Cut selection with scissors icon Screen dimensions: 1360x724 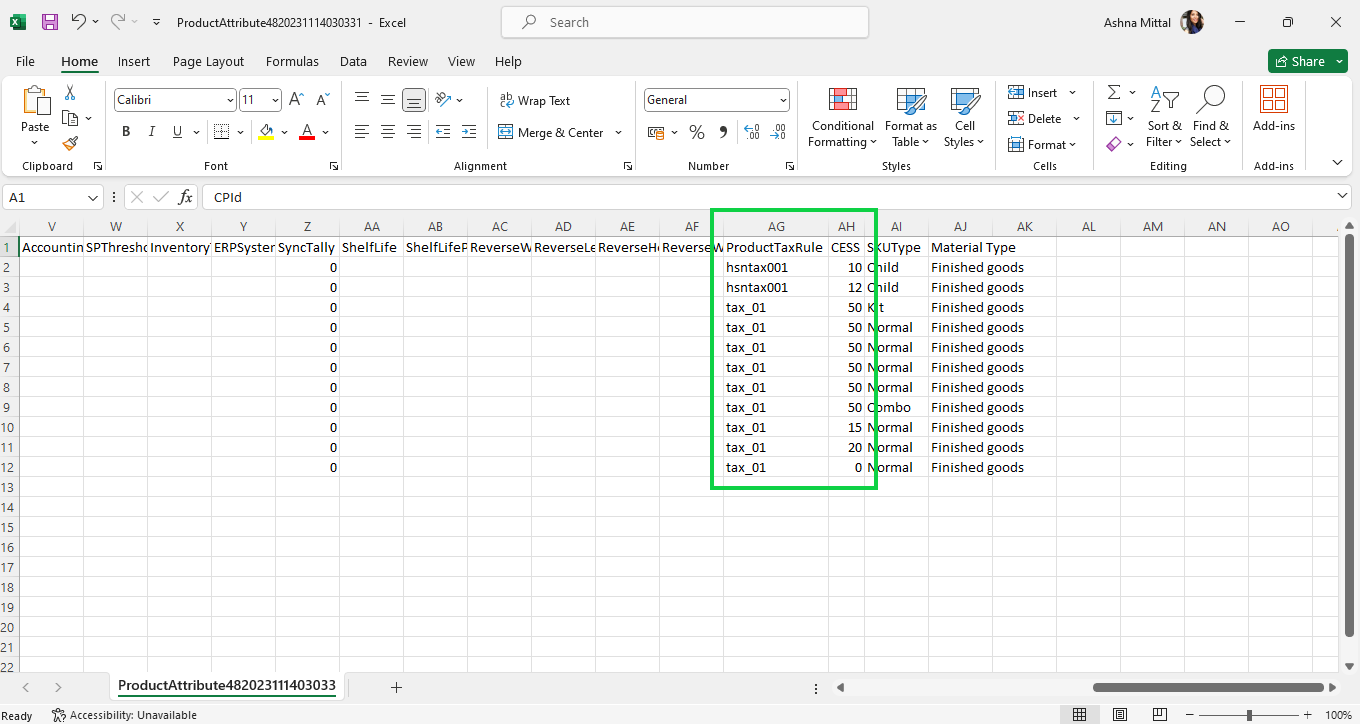(70, 93)
